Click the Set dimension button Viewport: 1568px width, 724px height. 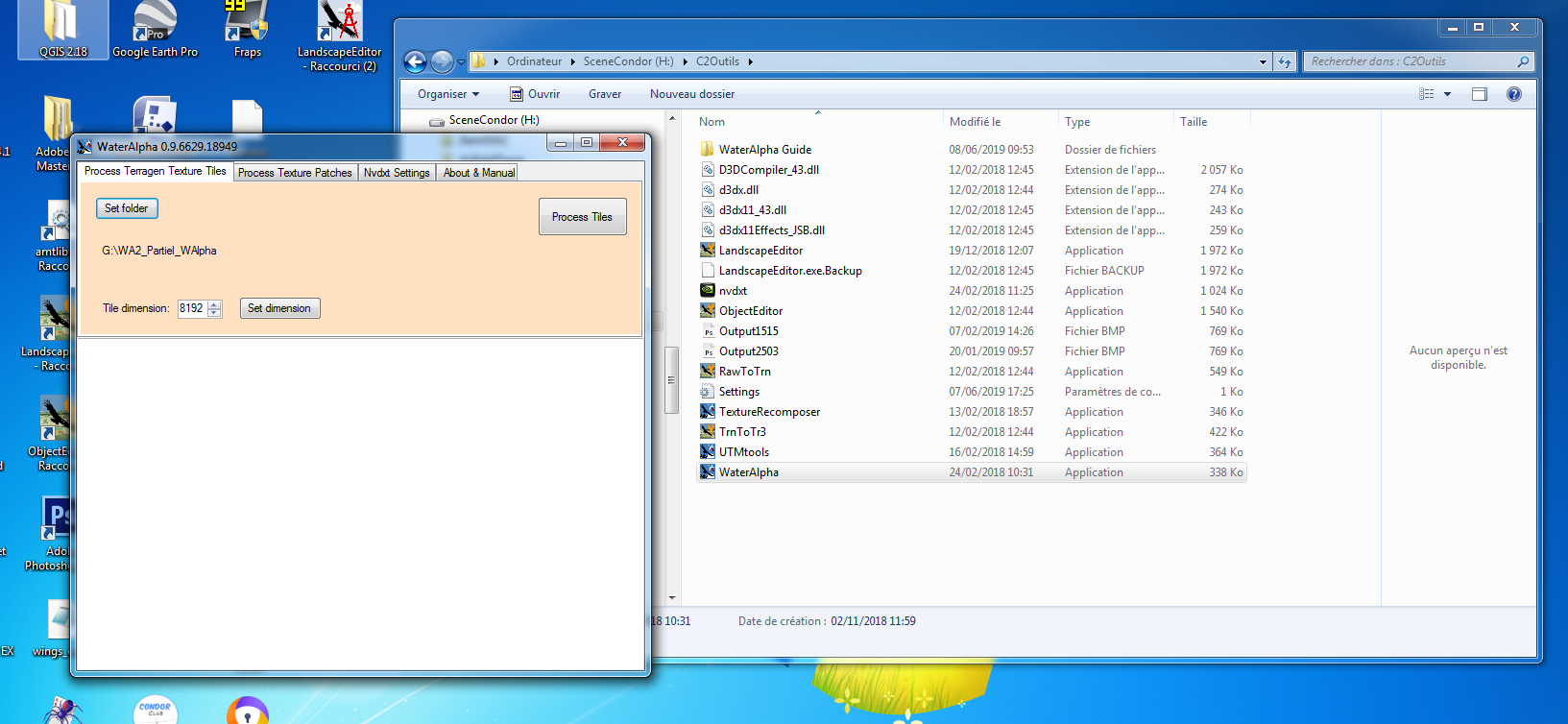tap(279, 308)
